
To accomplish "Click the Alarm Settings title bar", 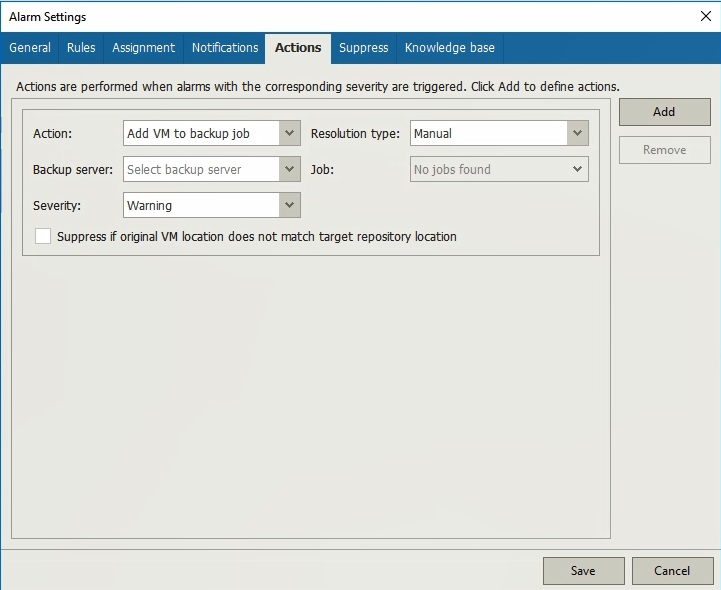I will click(x=300, y=16).
